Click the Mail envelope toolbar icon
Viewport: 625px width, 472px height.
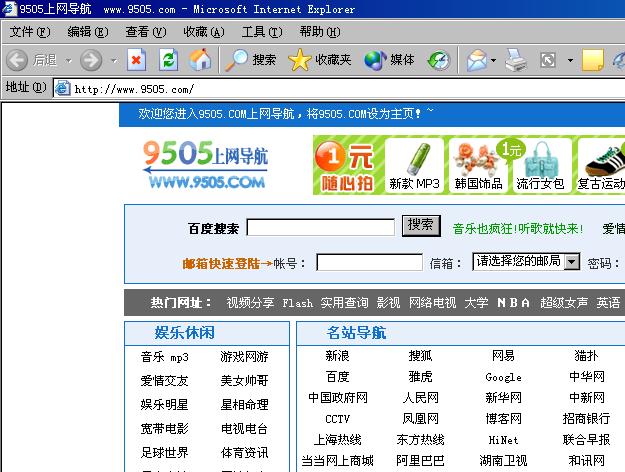(477, 60)
